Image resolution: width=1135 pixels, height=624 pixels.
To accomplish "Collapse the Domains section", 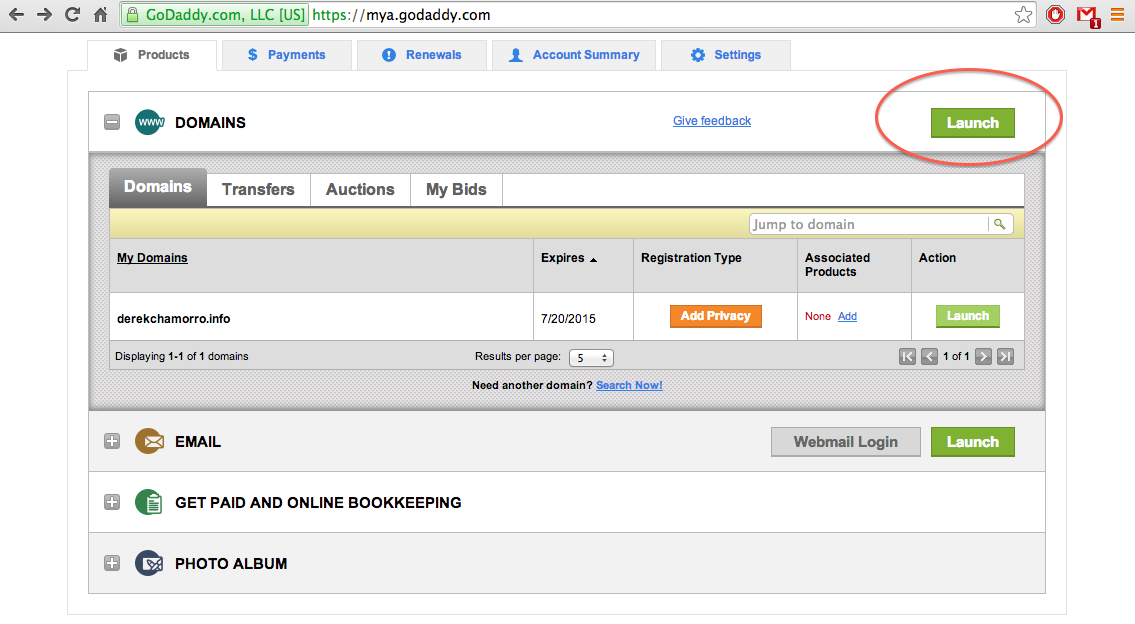I will pos(111,122).
